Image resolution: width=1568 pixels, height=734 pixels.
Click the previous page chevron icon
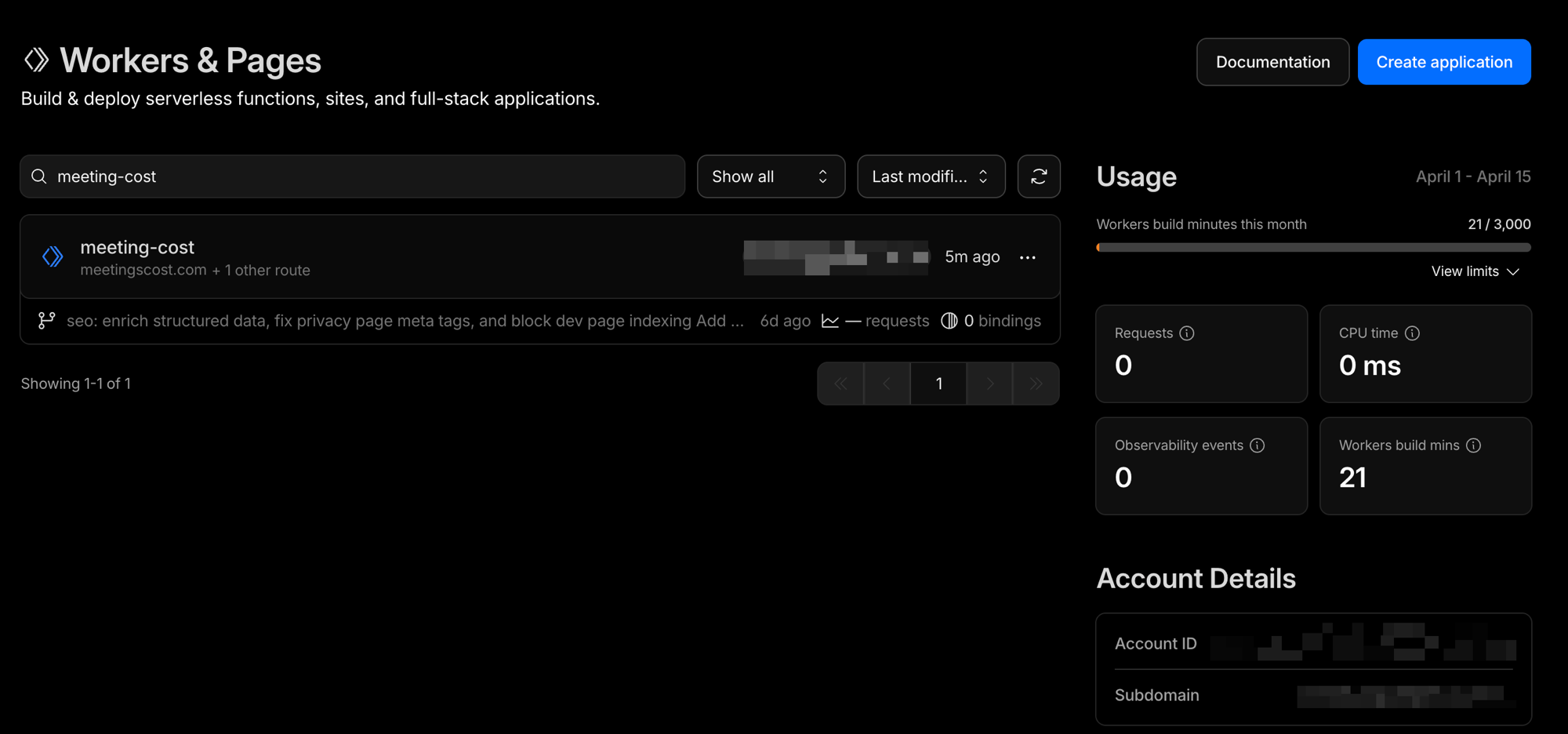click(887, 383)
